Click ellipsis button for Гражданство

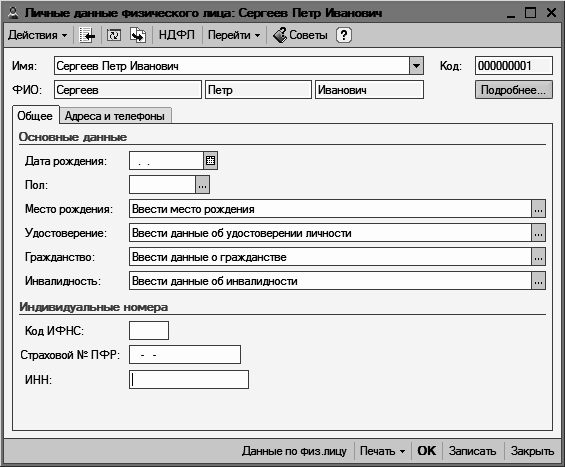pos(538,257)
